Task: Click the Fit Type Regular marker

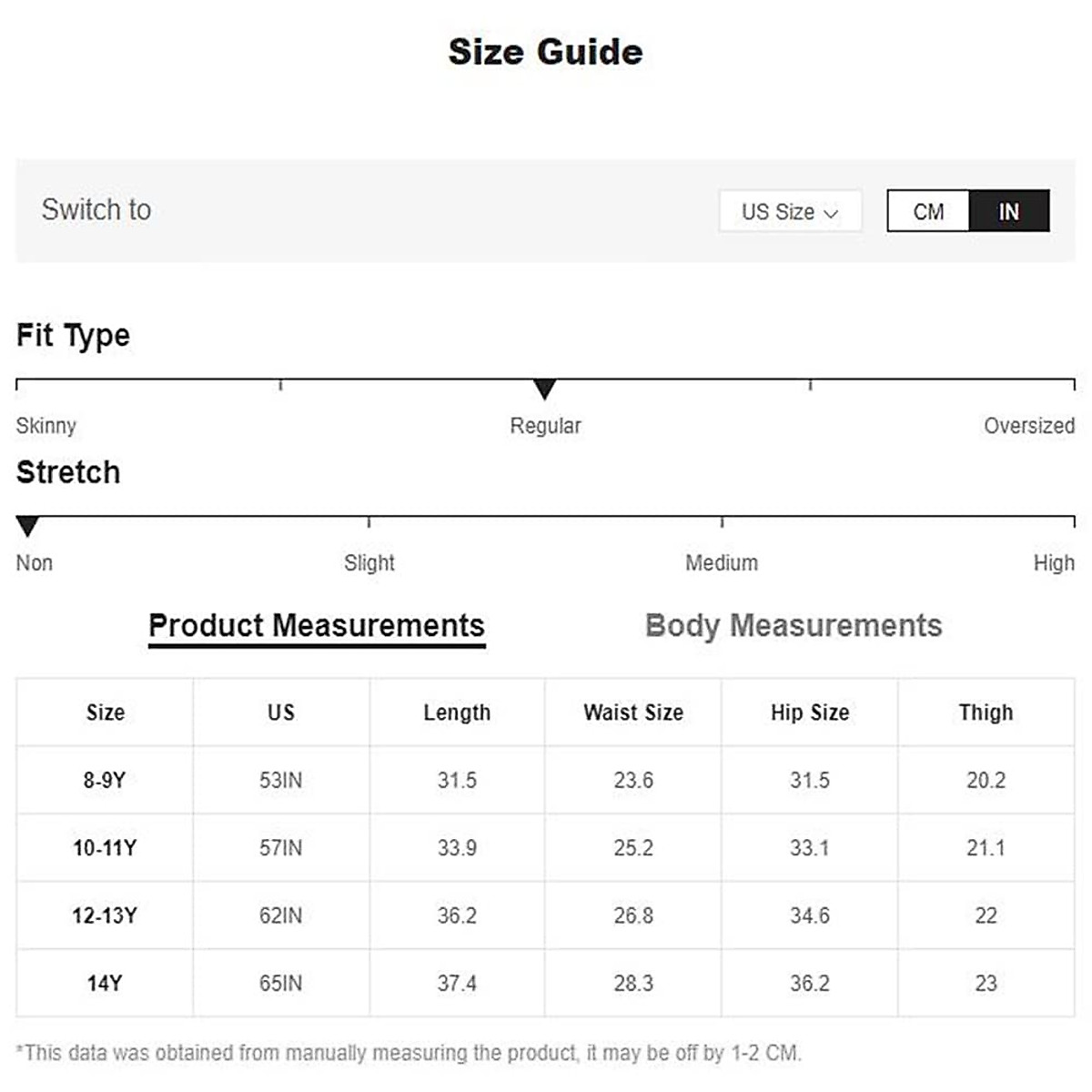Action: pyautogui.click(x=544, y=389)
